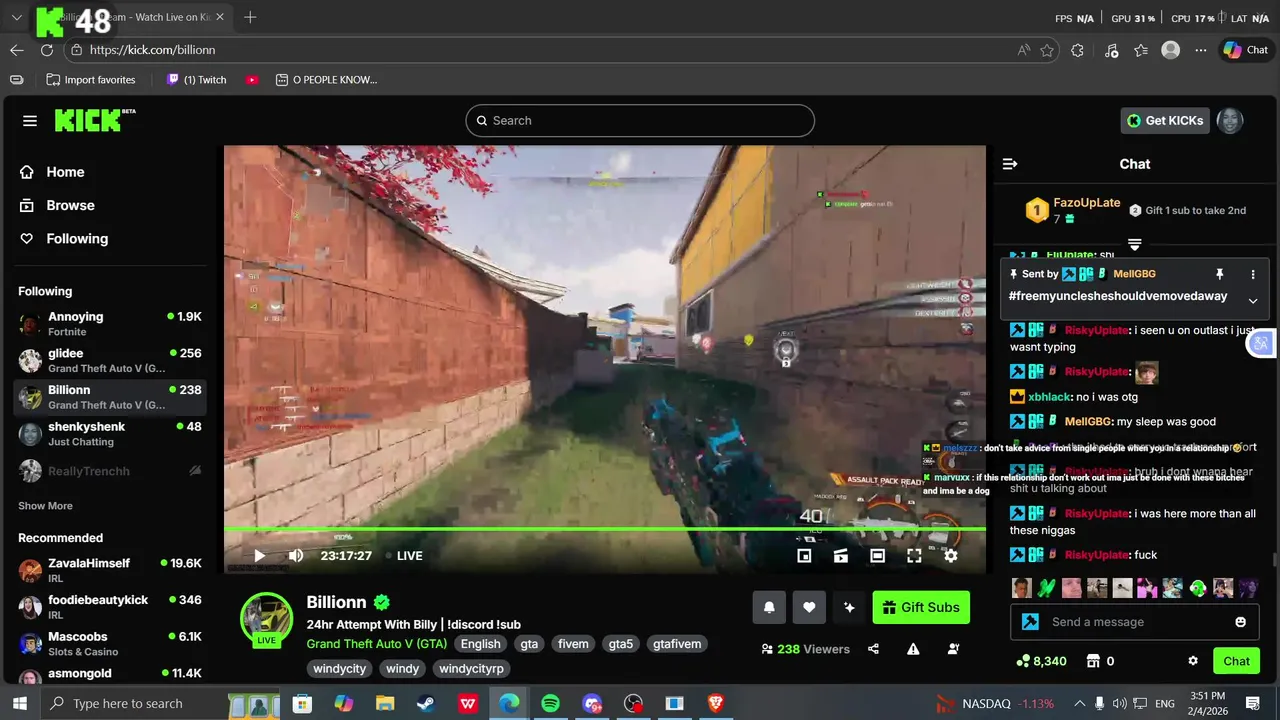Send message with the green Chat button
This screenshot has width=1280, height=720.
point(1237,661)
